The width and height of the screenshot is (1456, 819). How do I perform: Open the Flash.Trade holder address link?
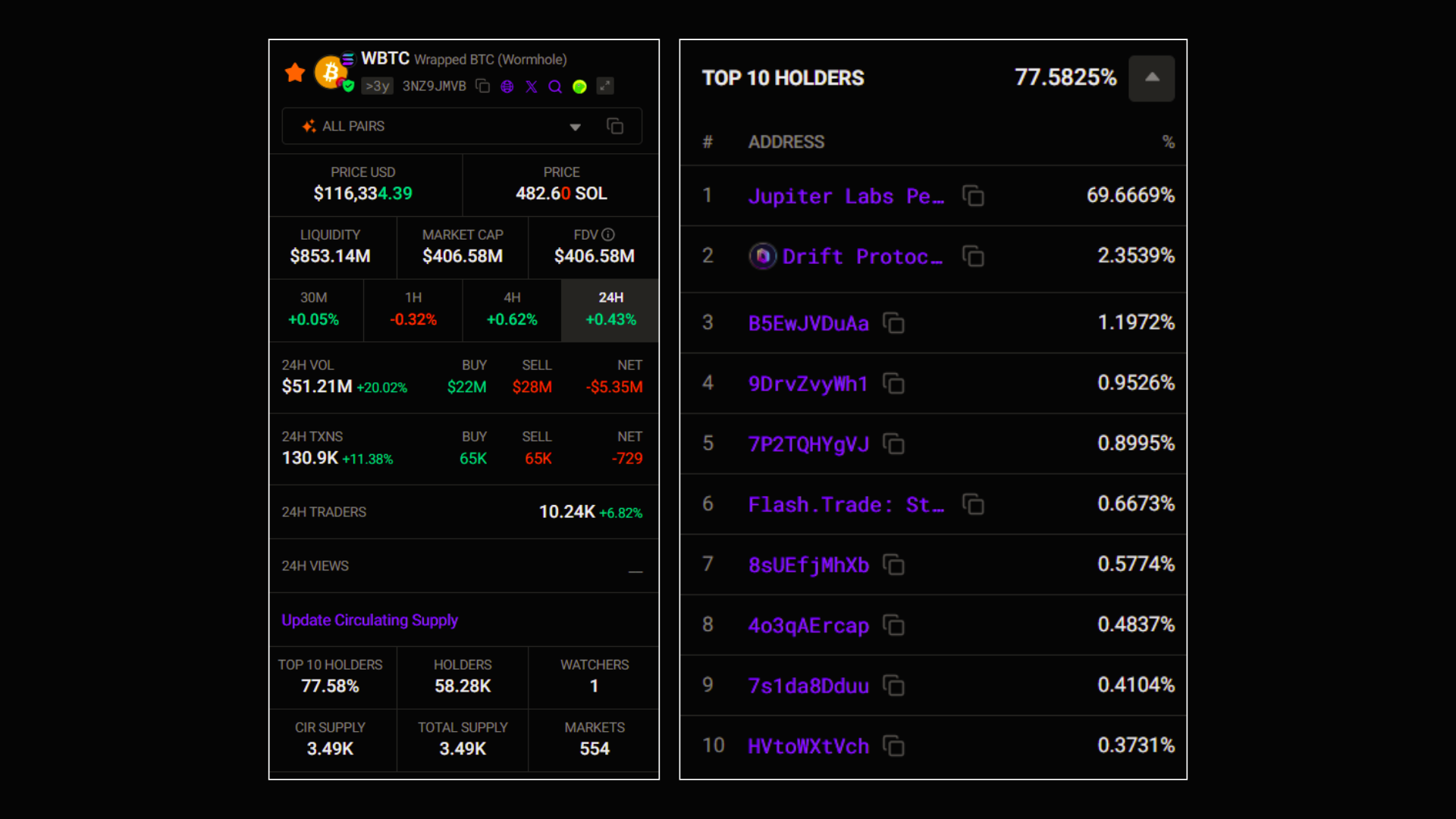pyautogui.click(x=846, y=505)
